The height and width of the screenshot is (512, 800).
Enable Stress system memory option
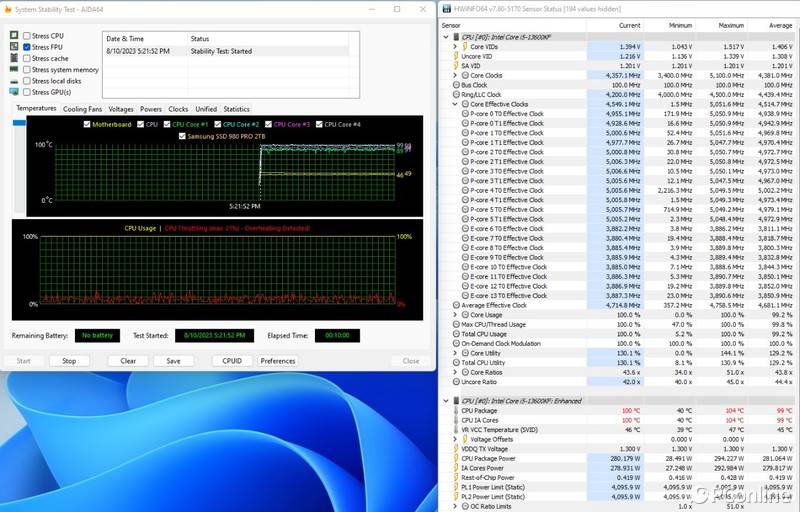(x=27, y=69)
